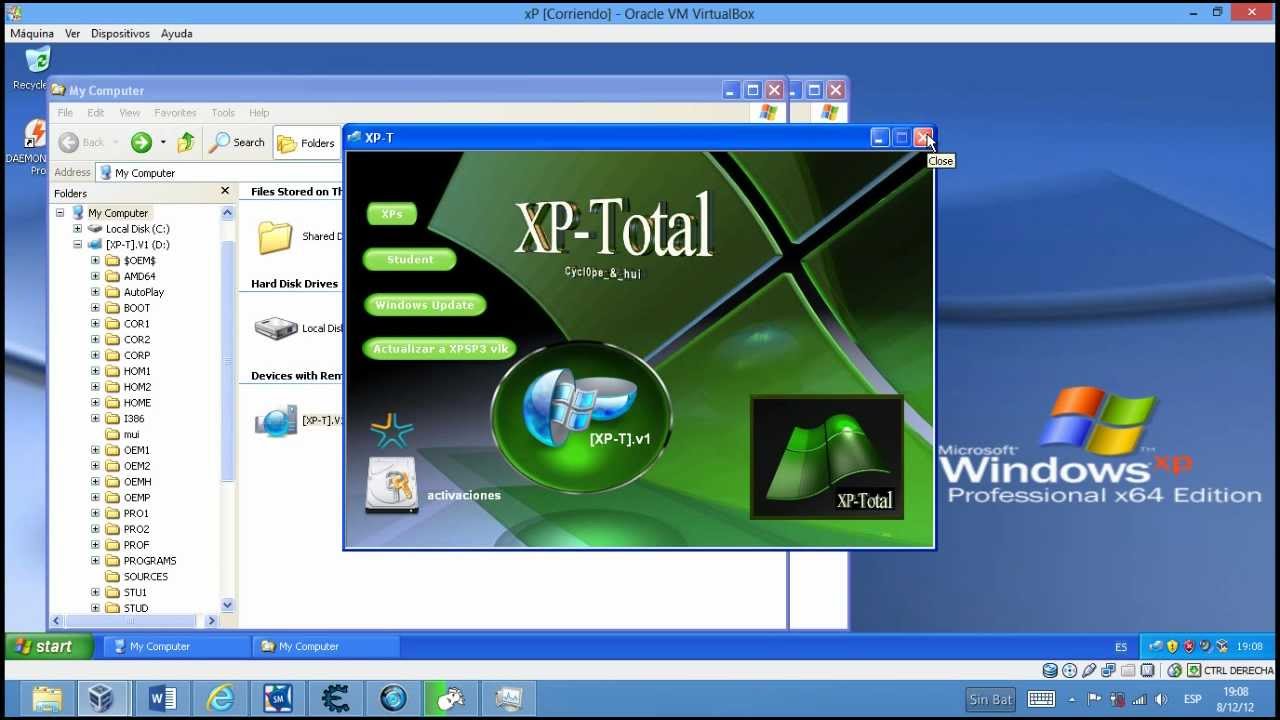The height and width of the screenshot is (720, 1280).
Task: Open the Tools menu in My Computer
Action: pos(223,113)
